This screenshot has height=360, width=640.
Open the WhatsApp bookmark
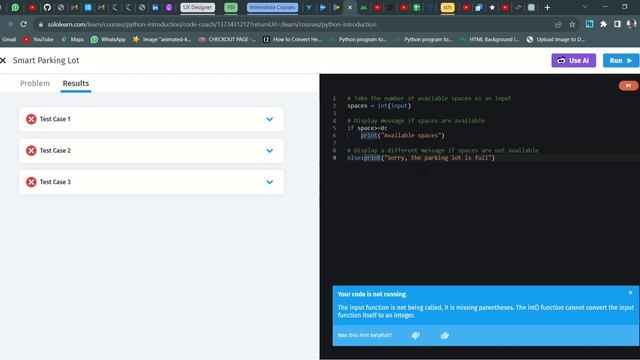click(108, 39)
